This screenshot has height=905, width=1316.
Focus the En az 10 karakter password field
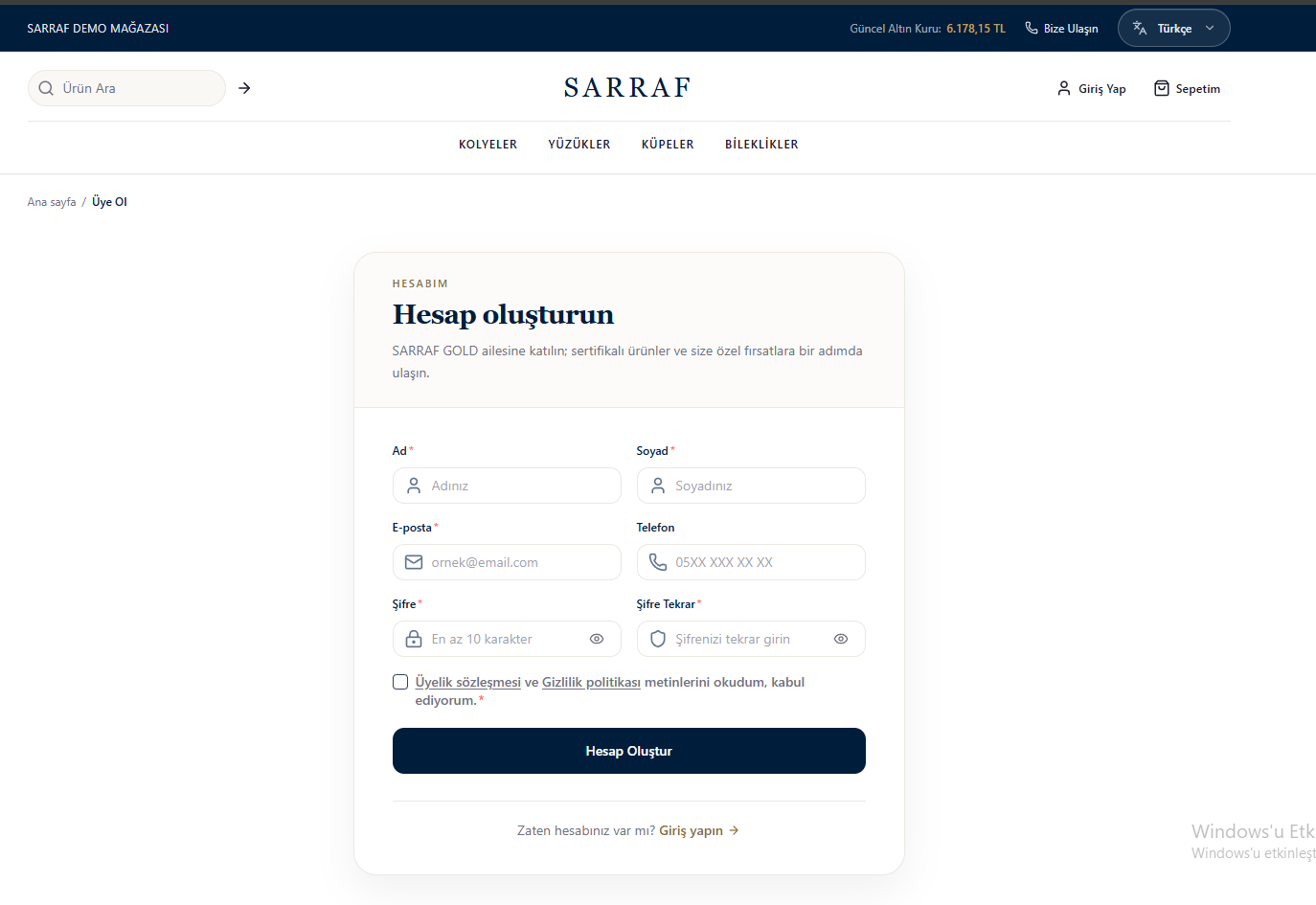click(x=507, y=639)
